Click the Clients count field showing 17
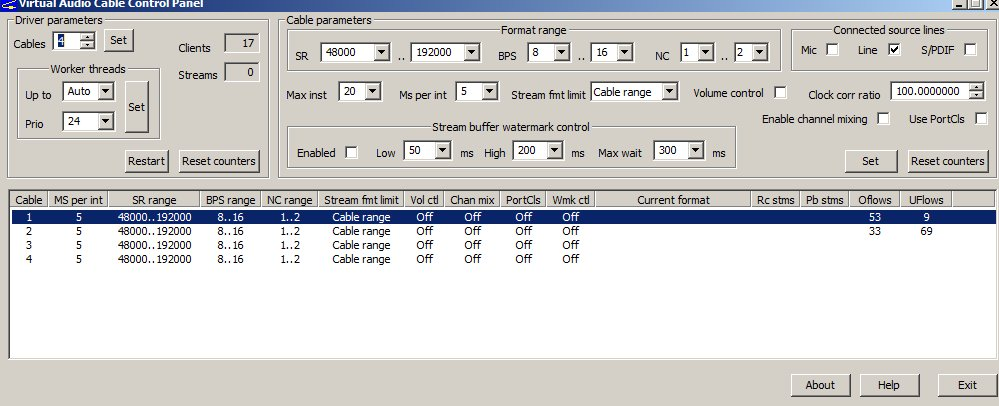The width and height of the screenshot is (999, 406). (x=241, y=43)
